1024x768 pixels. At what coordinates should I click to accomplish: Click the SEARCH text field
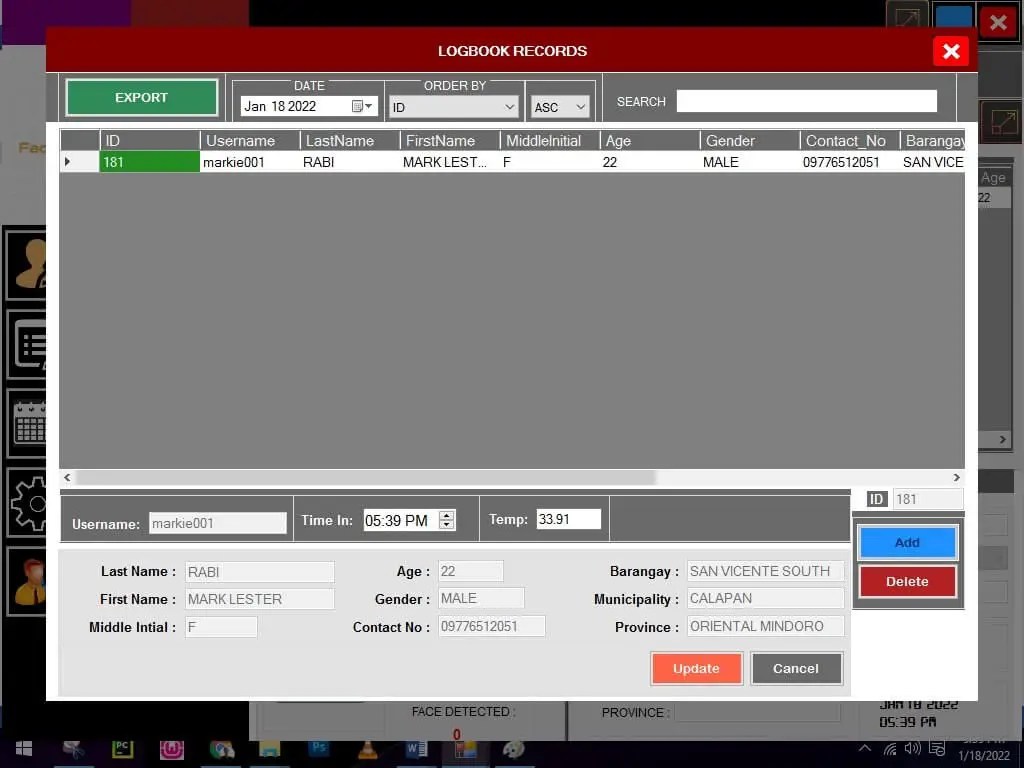coord(807,101)
